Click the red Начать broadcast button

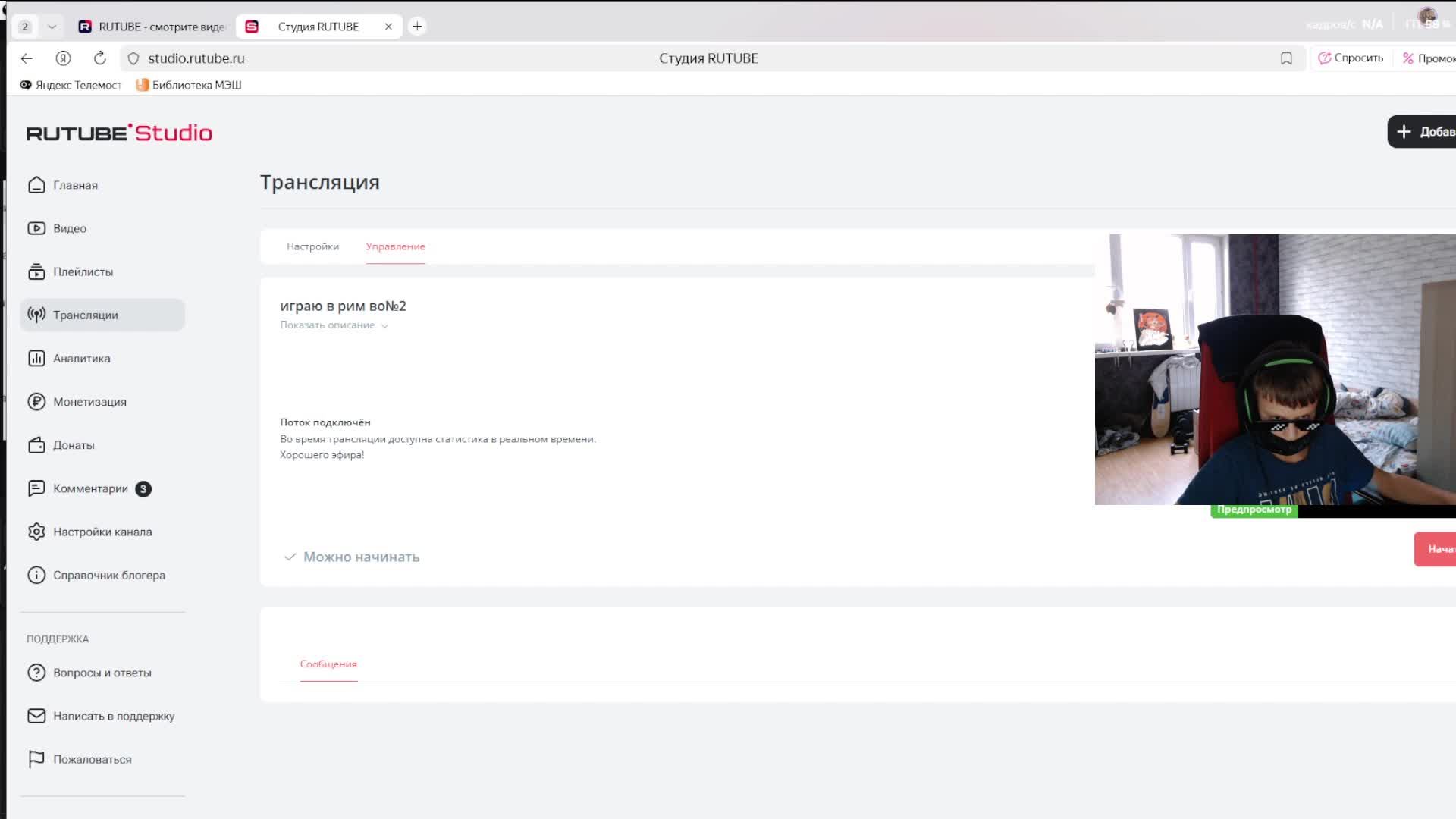(1436, 549)
